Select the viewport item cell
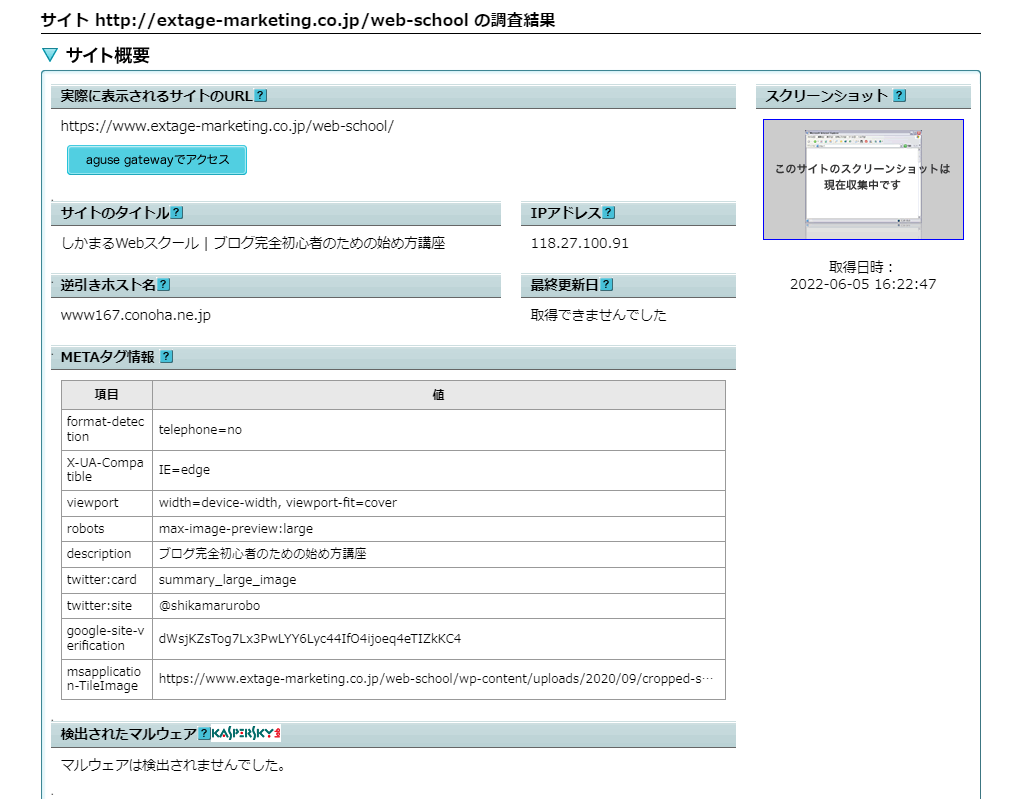The height and width of the screenshot is (799, 1033). pyautogui.click(x=107, y=503)
